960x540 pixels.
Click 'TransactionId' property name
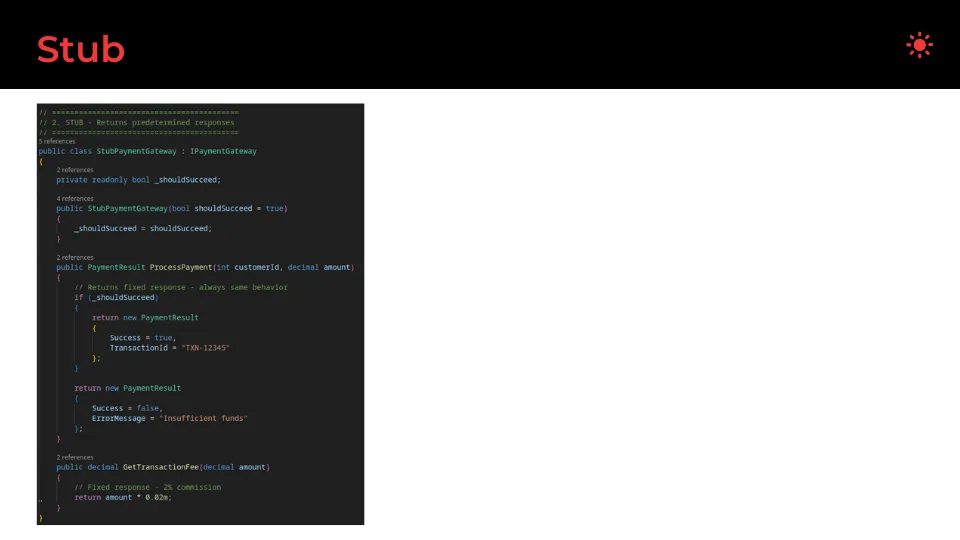point(138,348)
